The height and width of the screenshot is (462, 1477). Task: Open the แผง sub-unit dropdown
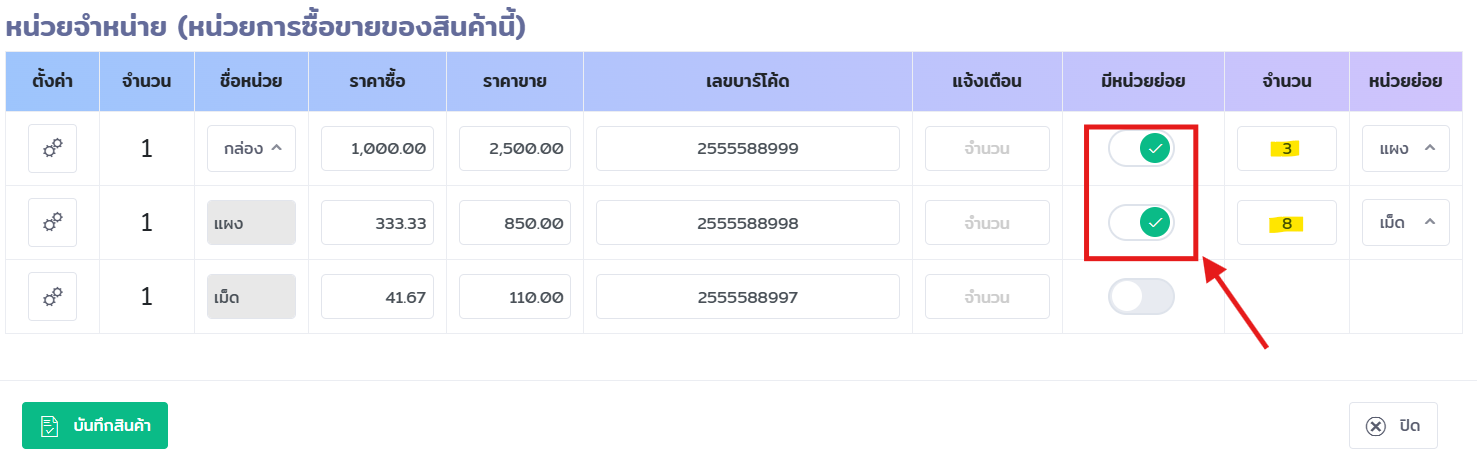click(x=1405, y=149)
